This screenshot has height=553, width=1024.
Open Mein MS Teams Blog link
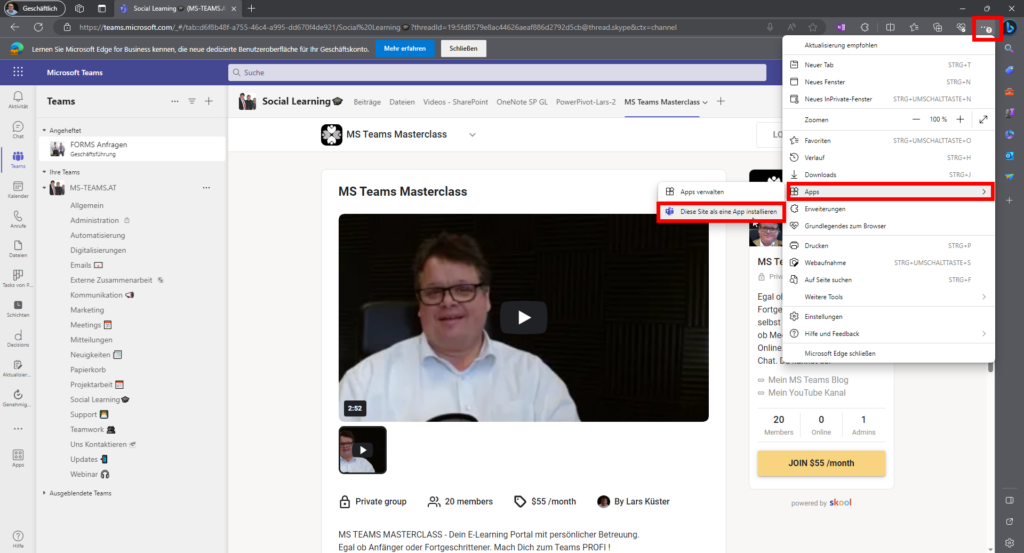(808, 379)
